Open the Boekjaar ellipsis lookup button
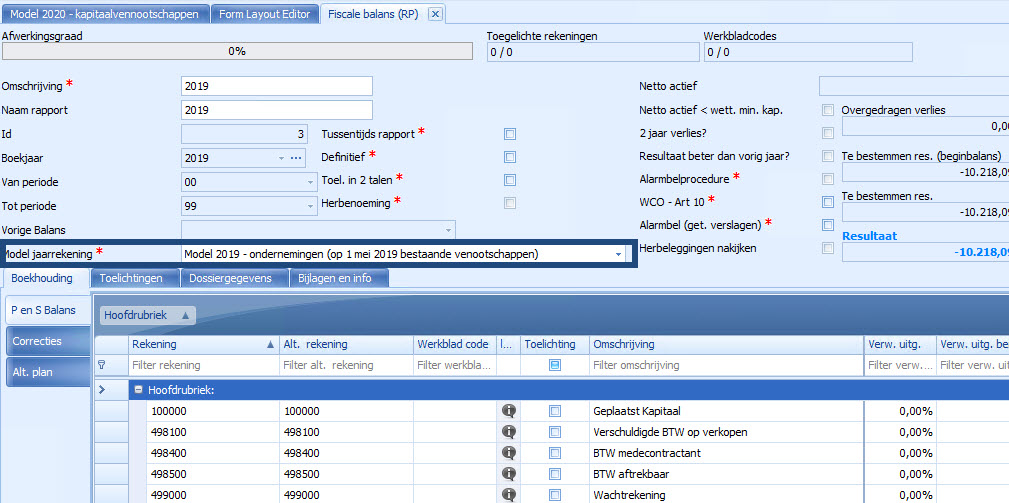This screenshot has width=1009, height=503. (x=296, y=158)
